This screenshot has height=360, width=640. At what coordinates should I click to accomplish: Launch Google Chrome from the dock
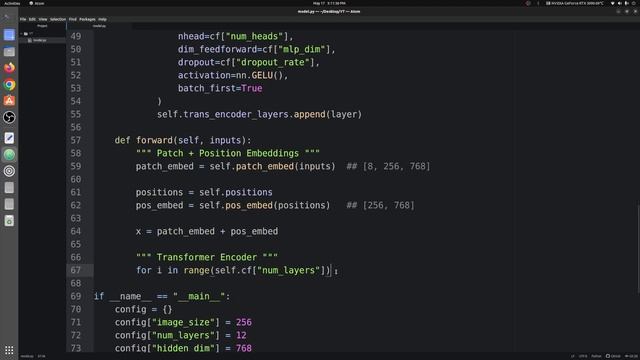[9, 84]
